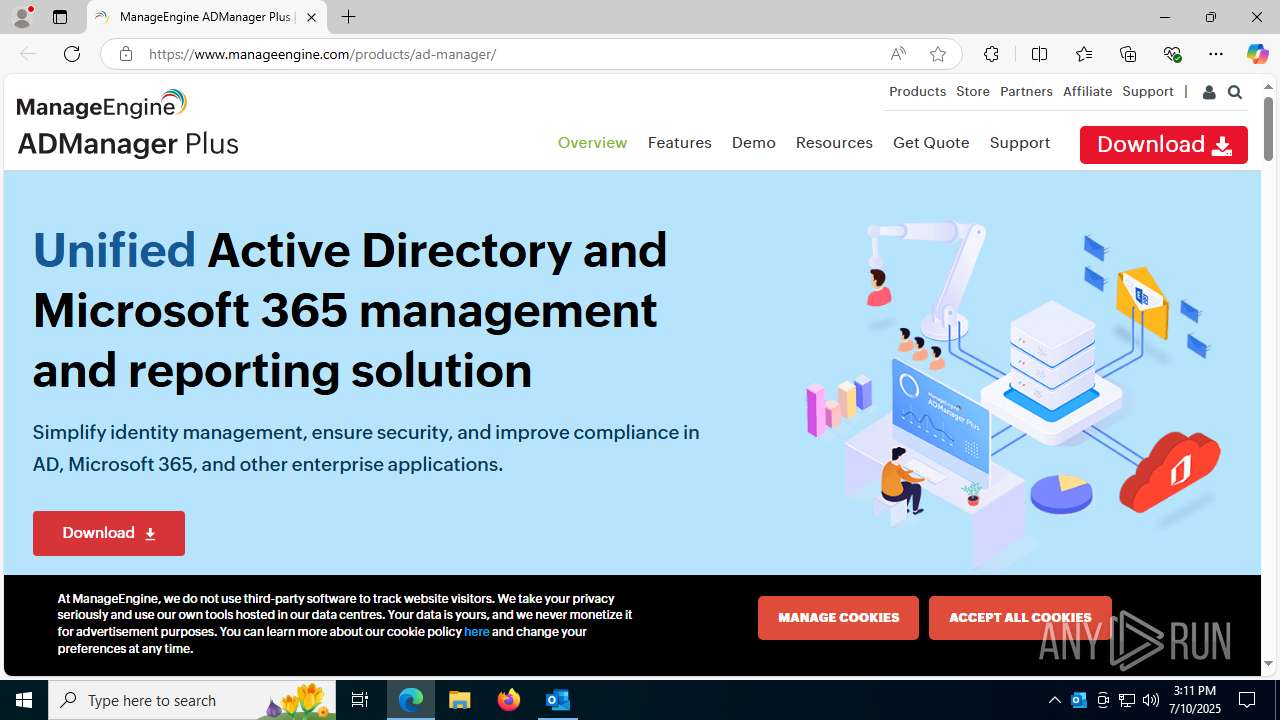This screenshot has width=1280, height=720.
Task: Go to Store link
Action: coord(973,91)
